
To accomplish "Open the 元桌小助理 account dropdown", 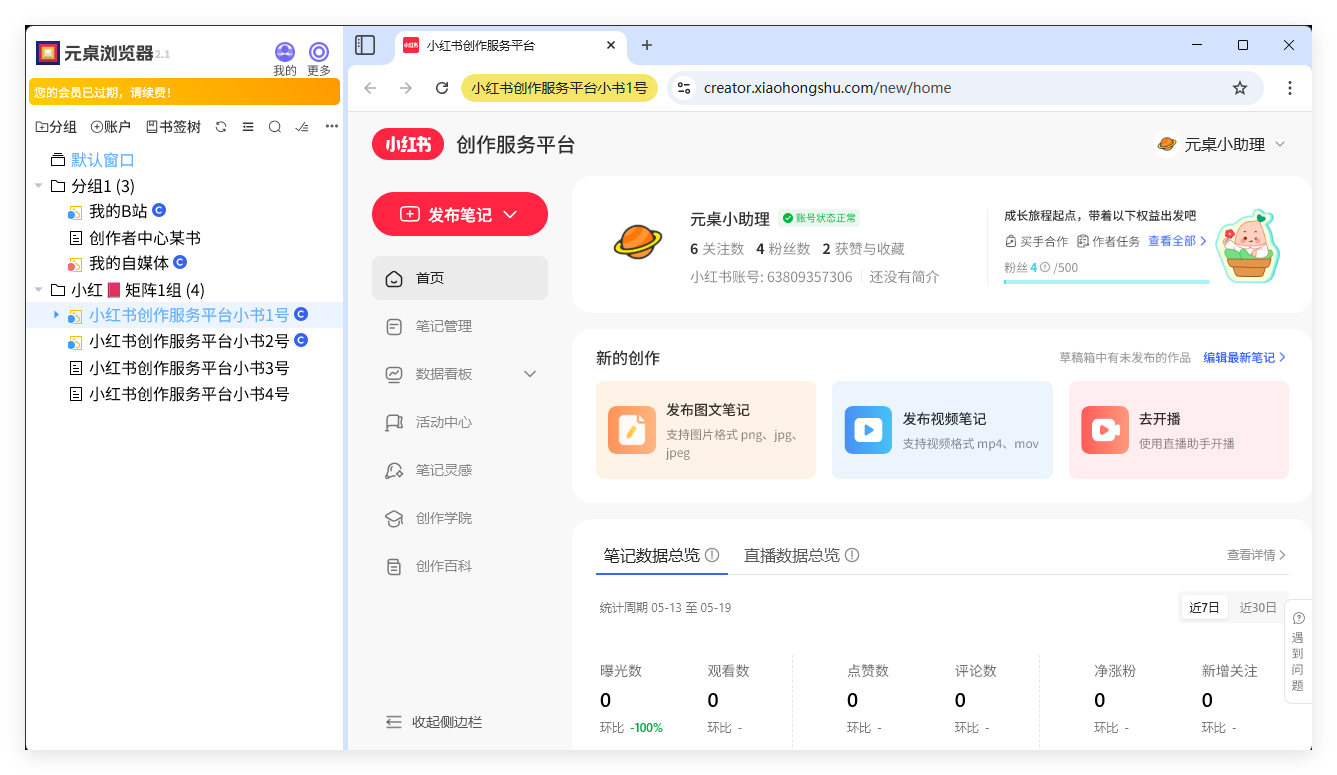I will click(x=1220, y=144).
